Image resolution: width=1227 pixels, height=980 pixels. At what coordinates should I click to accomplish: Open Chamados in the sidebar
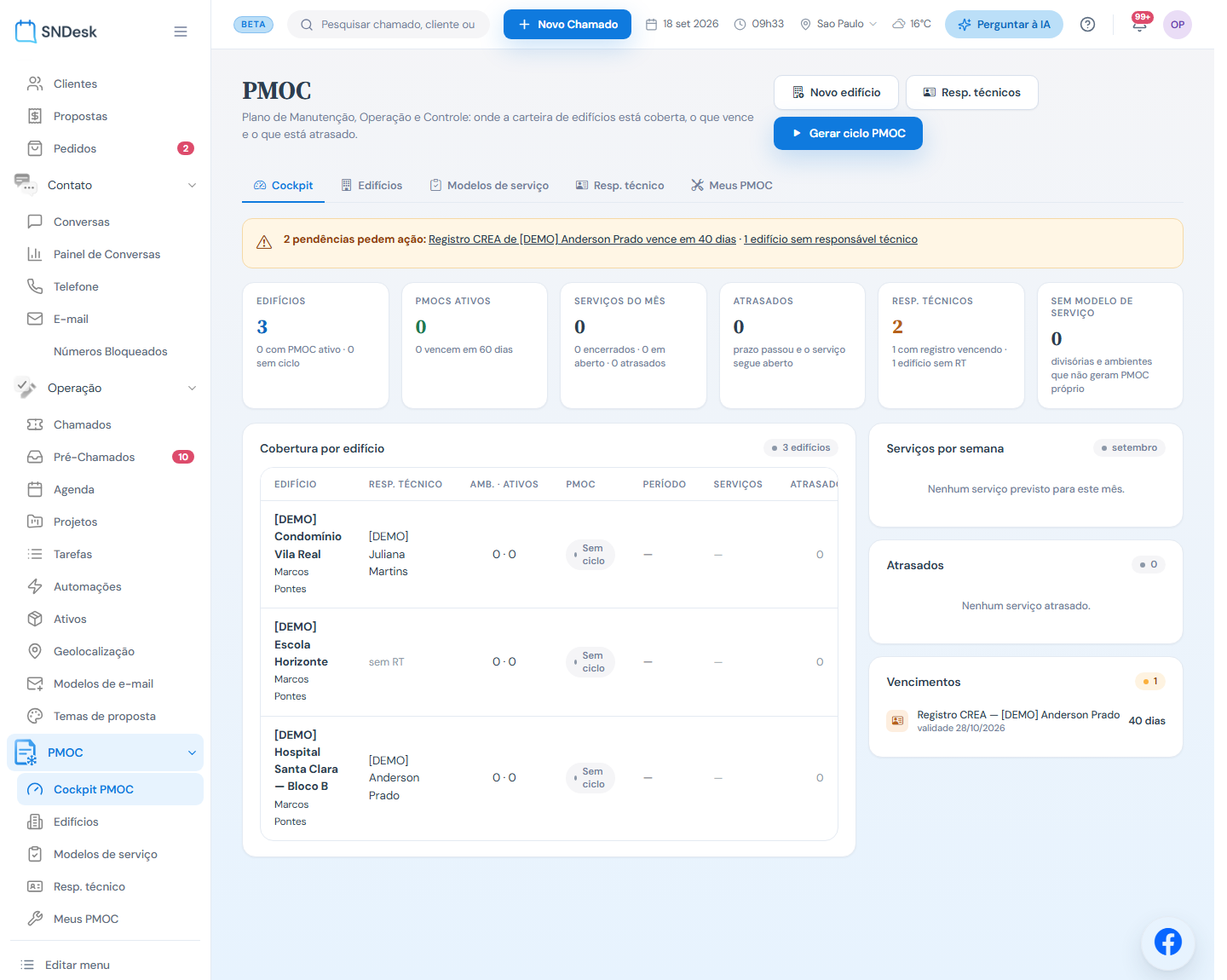click(111, 424)
